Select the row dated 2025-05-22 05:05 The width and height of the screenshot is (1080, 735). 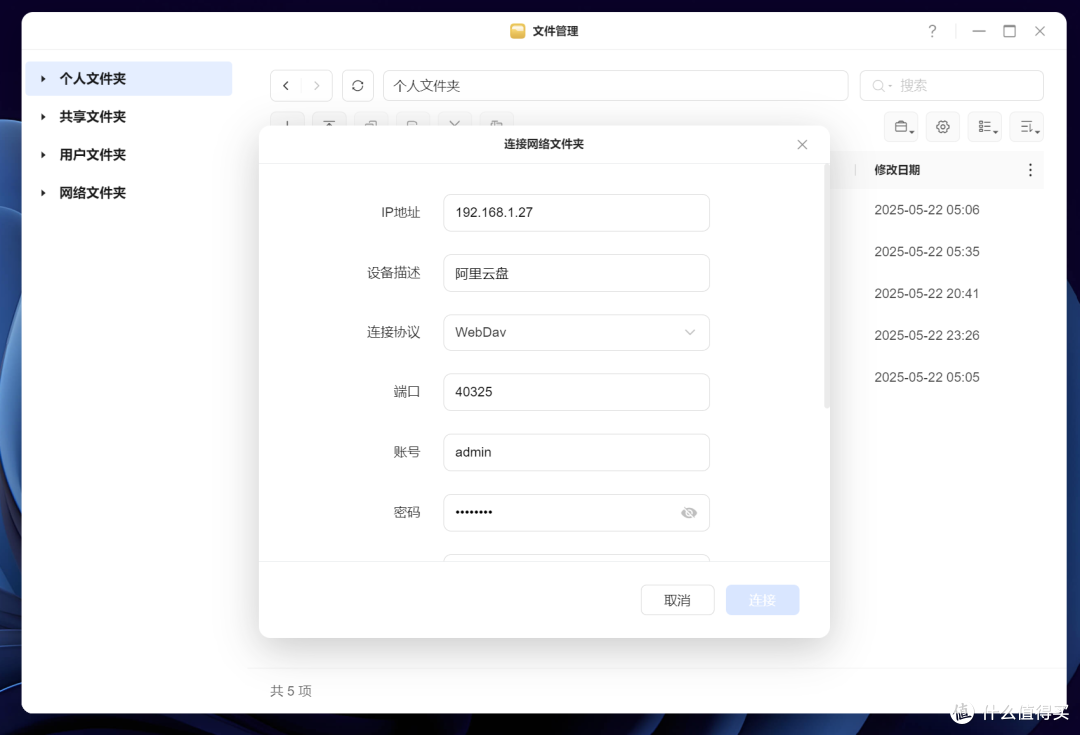[x=926, y=377]
